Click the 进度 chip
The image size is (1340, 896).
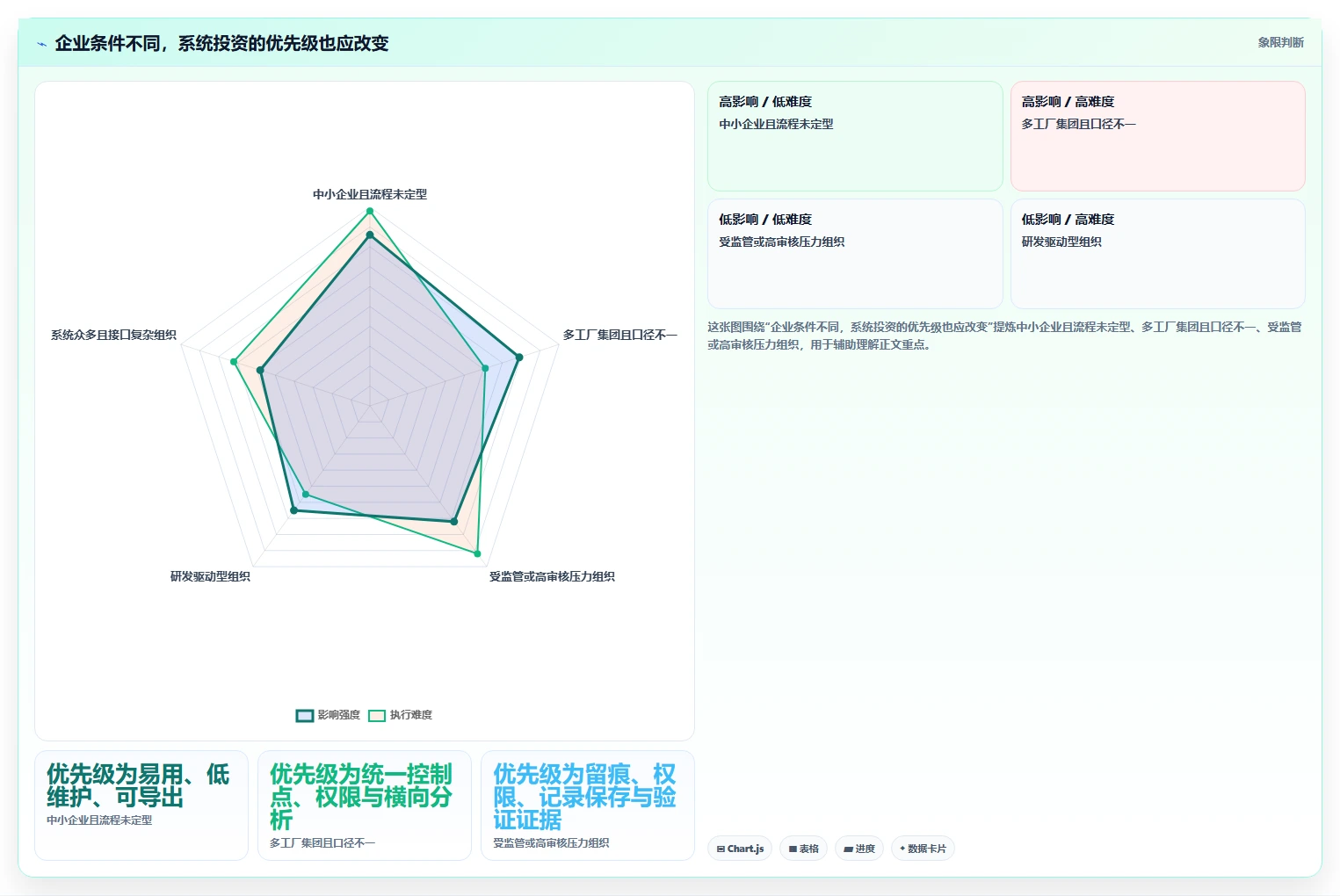click(859, 849)
